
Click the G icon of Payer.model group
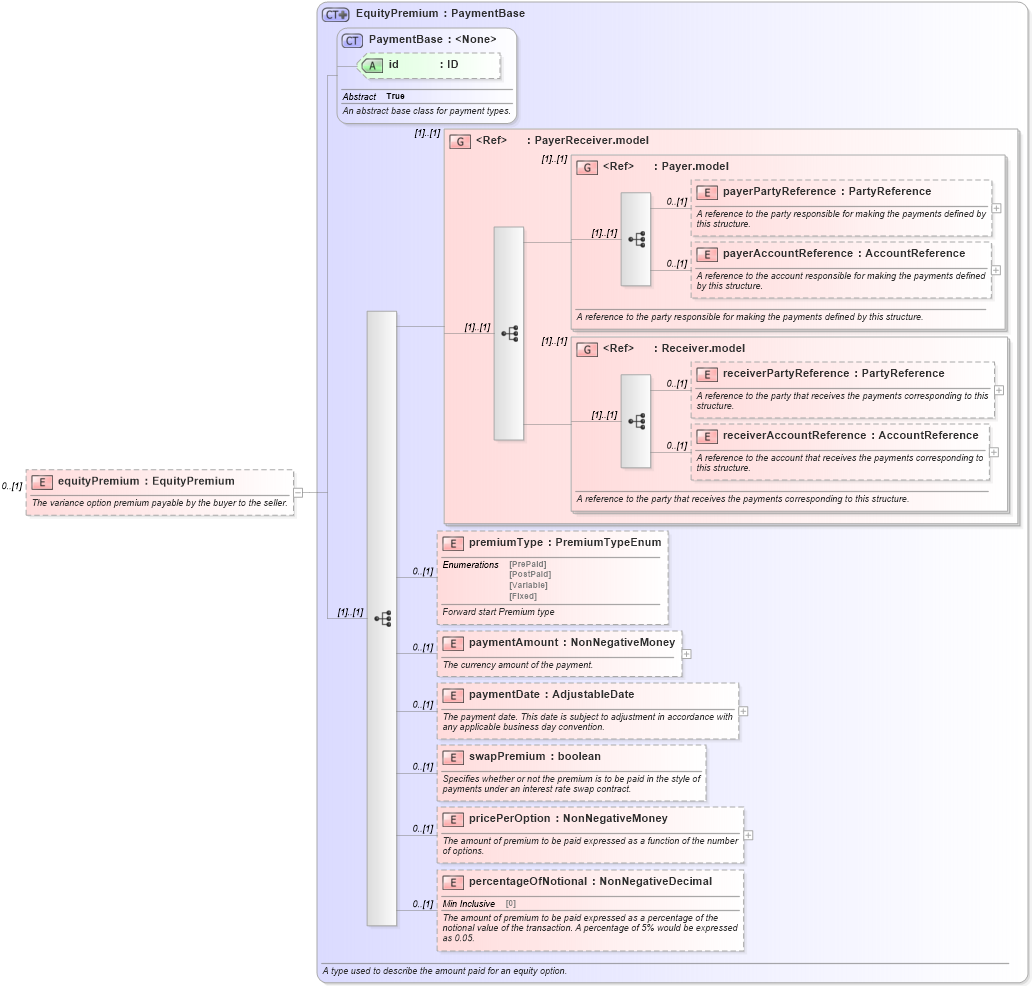pos(587,167)
